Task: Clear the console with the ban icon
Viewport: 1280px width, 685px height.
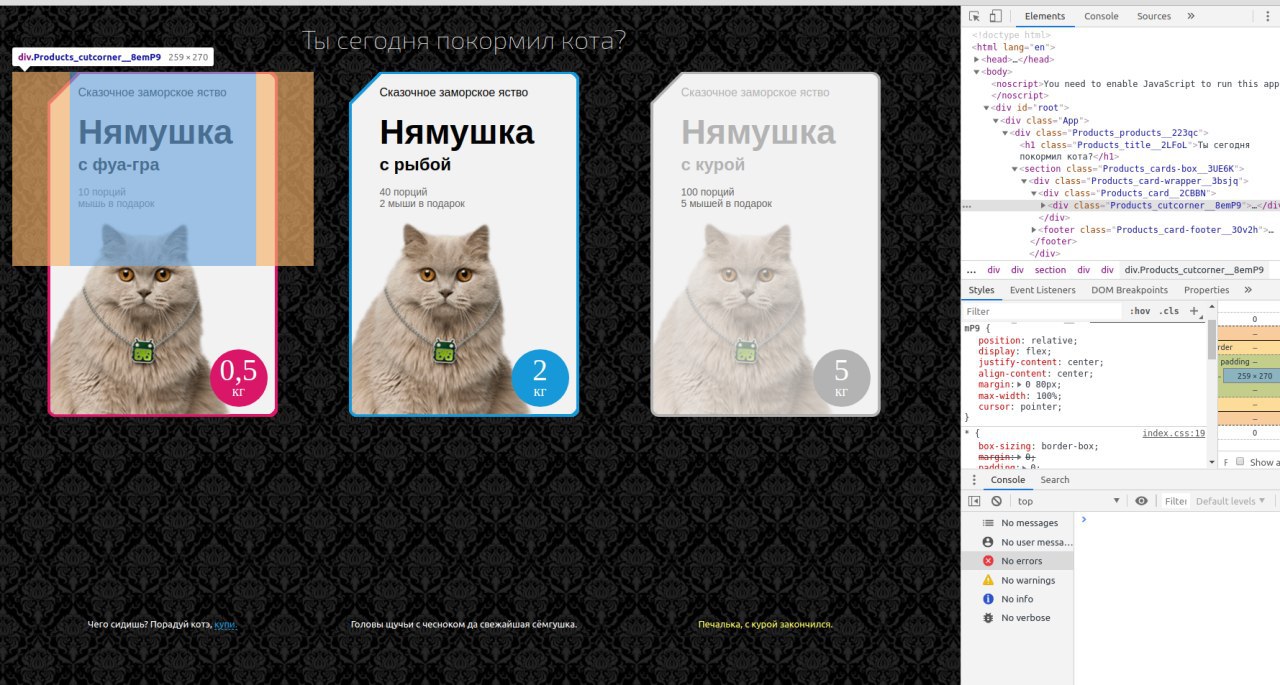Action: (x=996, y=501)
